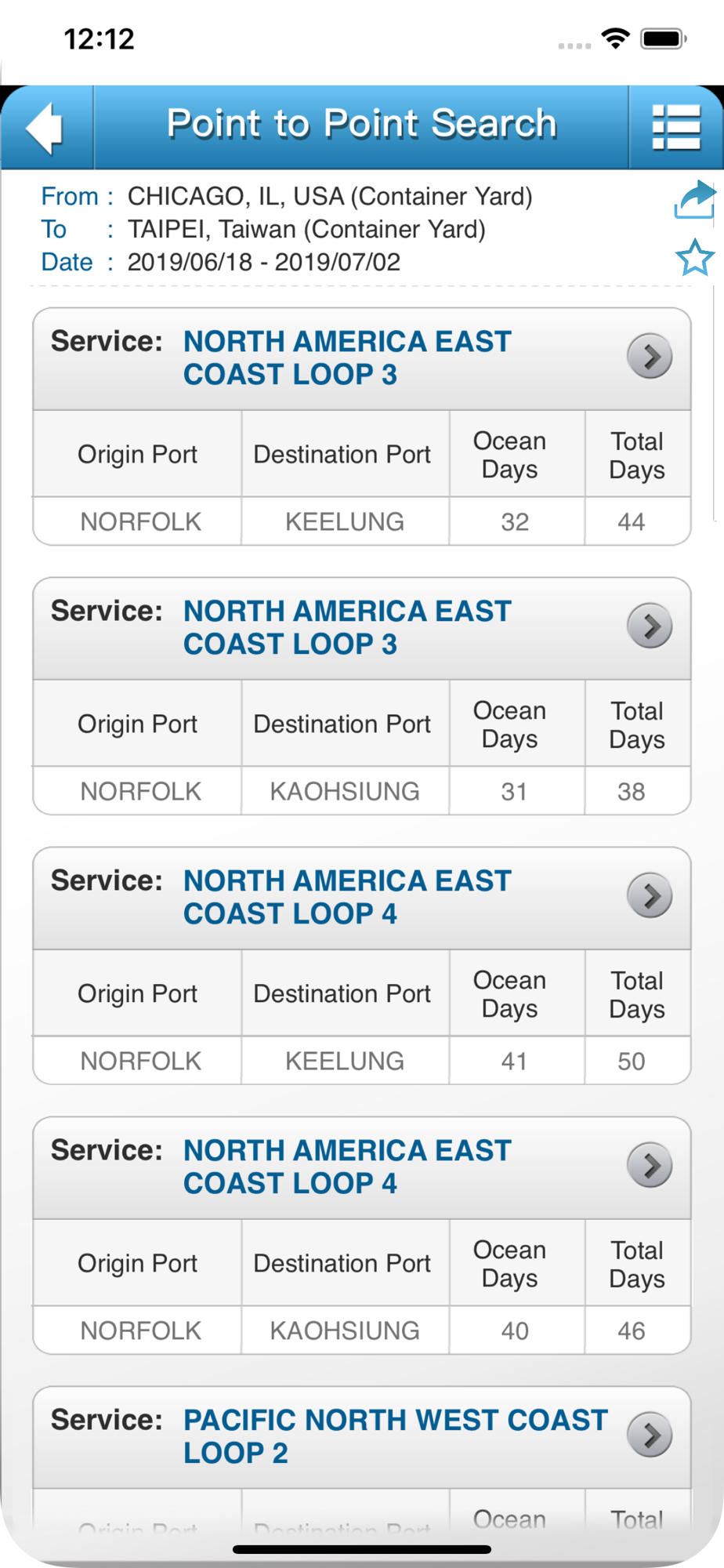Favorite this search with the star icon
Image resolution: width=724 pixels, height=1568 pixels.
(x=694, y=258)
